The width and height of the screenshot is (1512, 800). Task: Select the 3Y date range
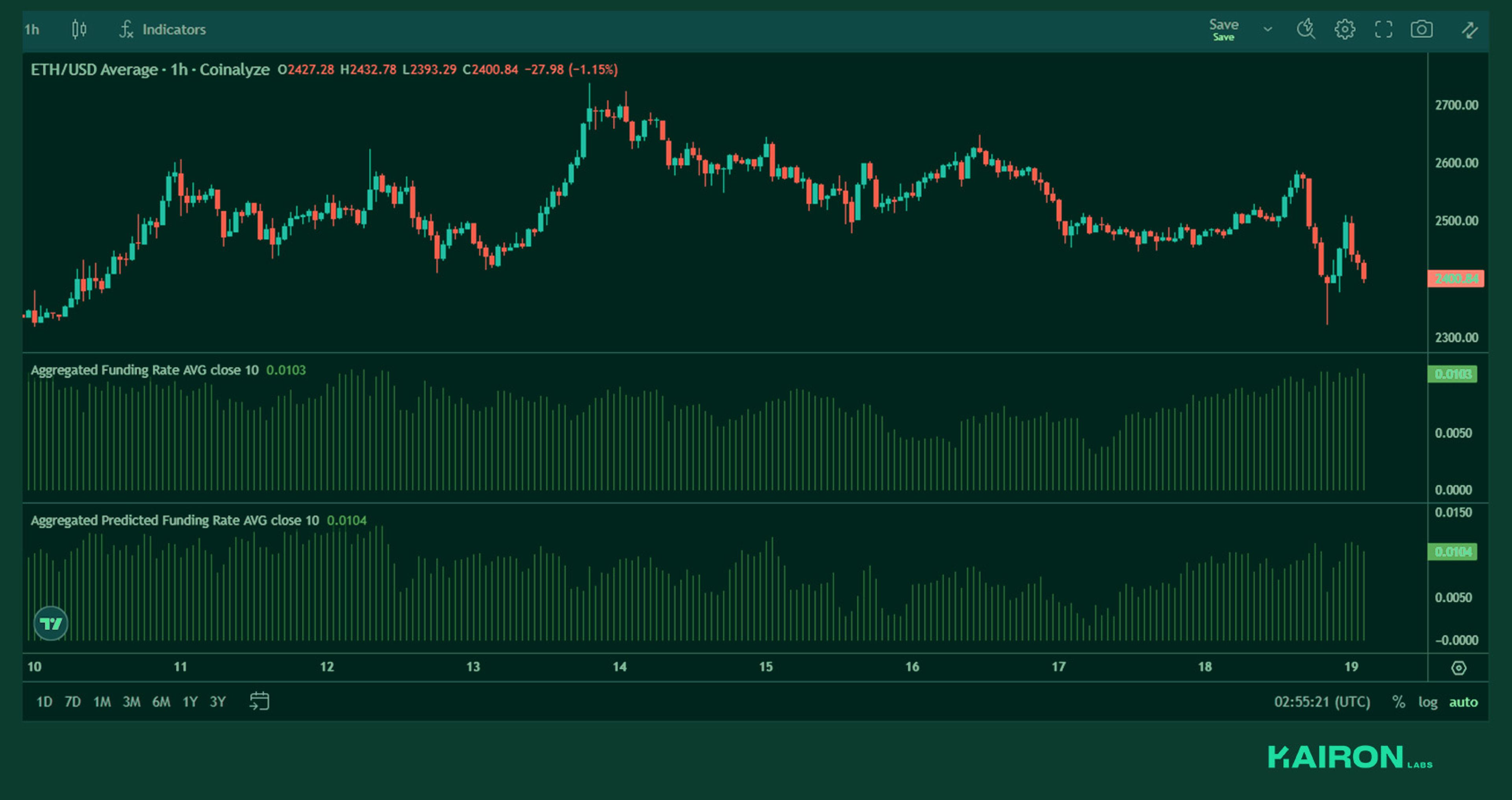click(218, 702)
